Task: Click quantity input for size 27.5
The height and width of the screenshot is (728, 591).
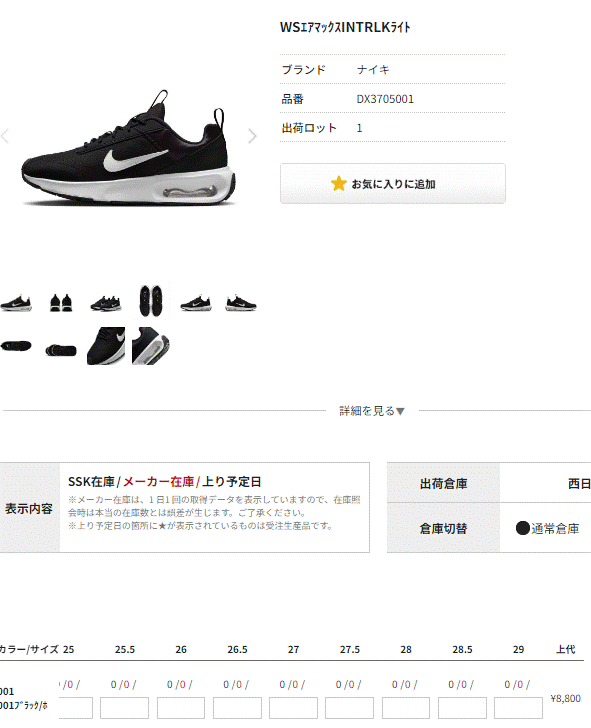Action: [349, 708]
